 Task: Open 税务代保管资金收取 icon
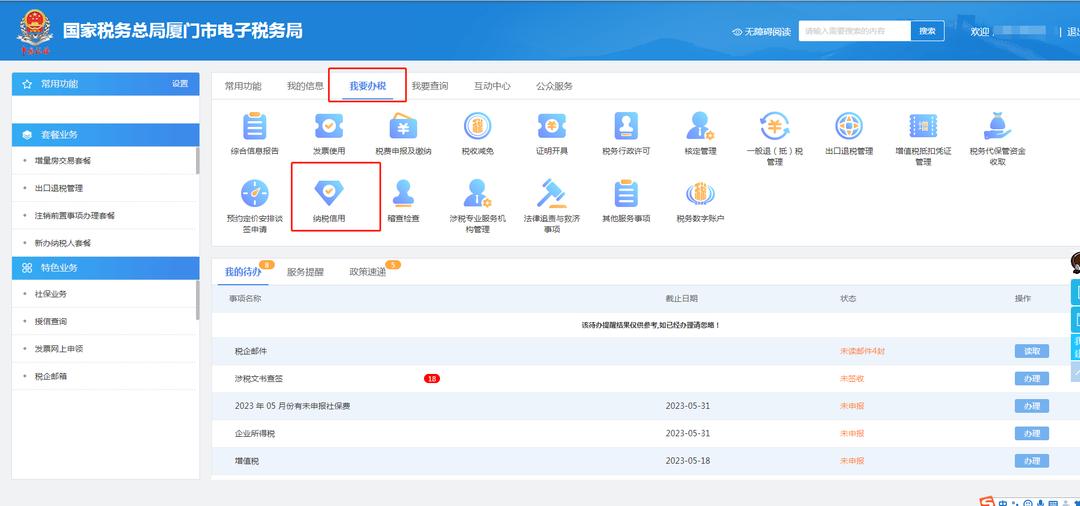[x=997, y=127]
